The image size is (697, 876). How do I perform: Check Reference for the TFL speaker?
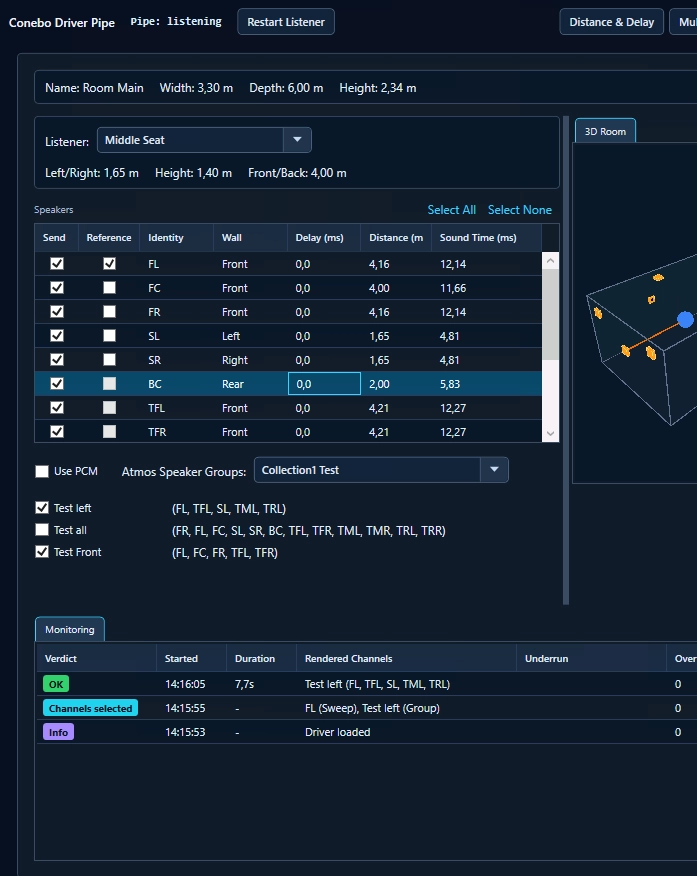pos(109,408)
